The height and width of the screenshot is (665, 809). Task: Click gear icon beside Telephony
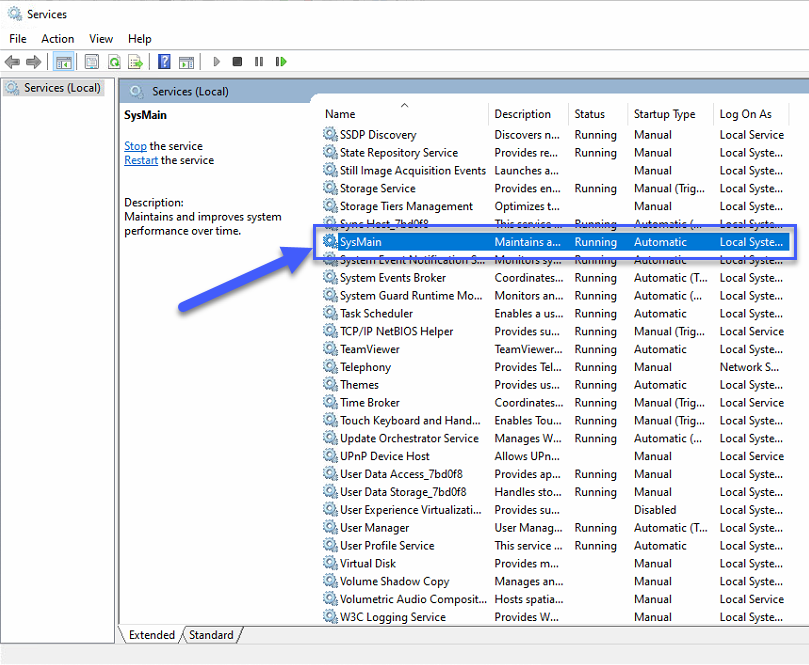click(x=330, y=367)
